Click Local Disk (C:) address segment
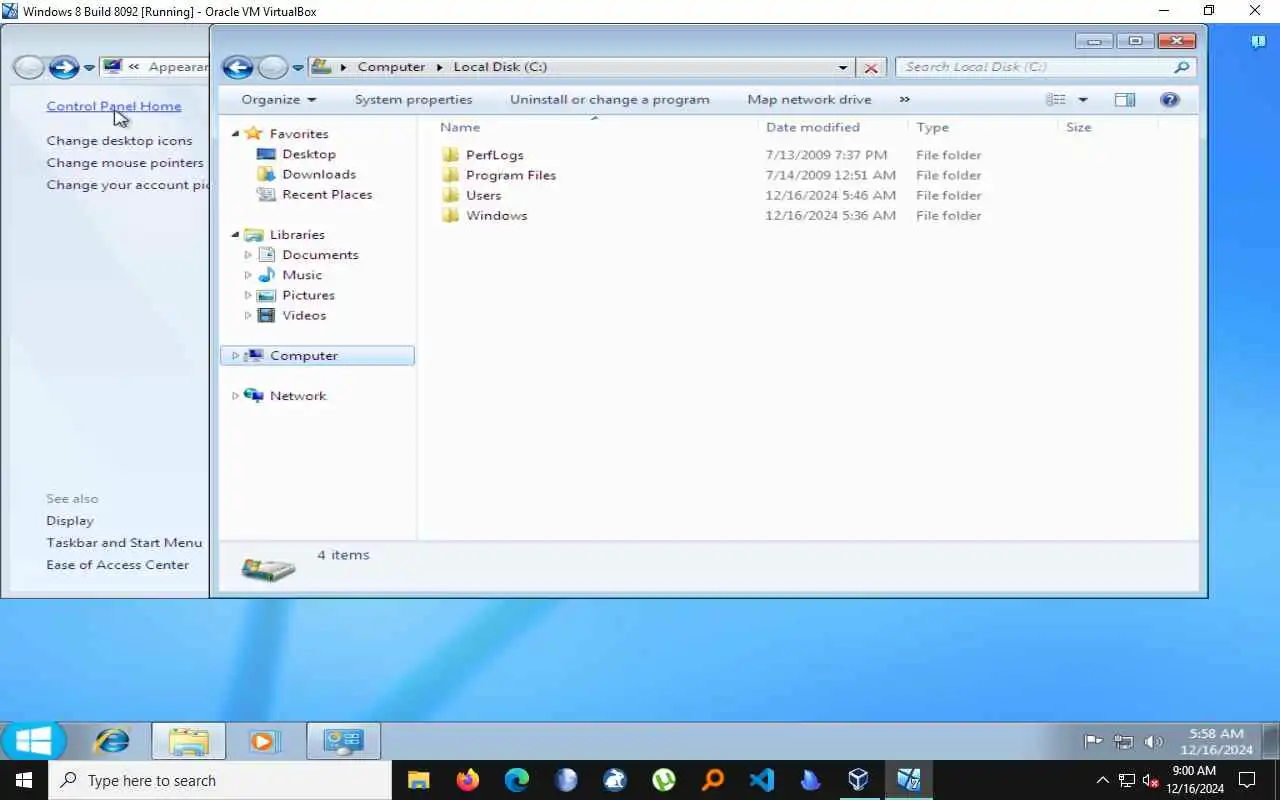Image resolution: width=1280 pixels, height=800 pixels. [x=500, y=67]
